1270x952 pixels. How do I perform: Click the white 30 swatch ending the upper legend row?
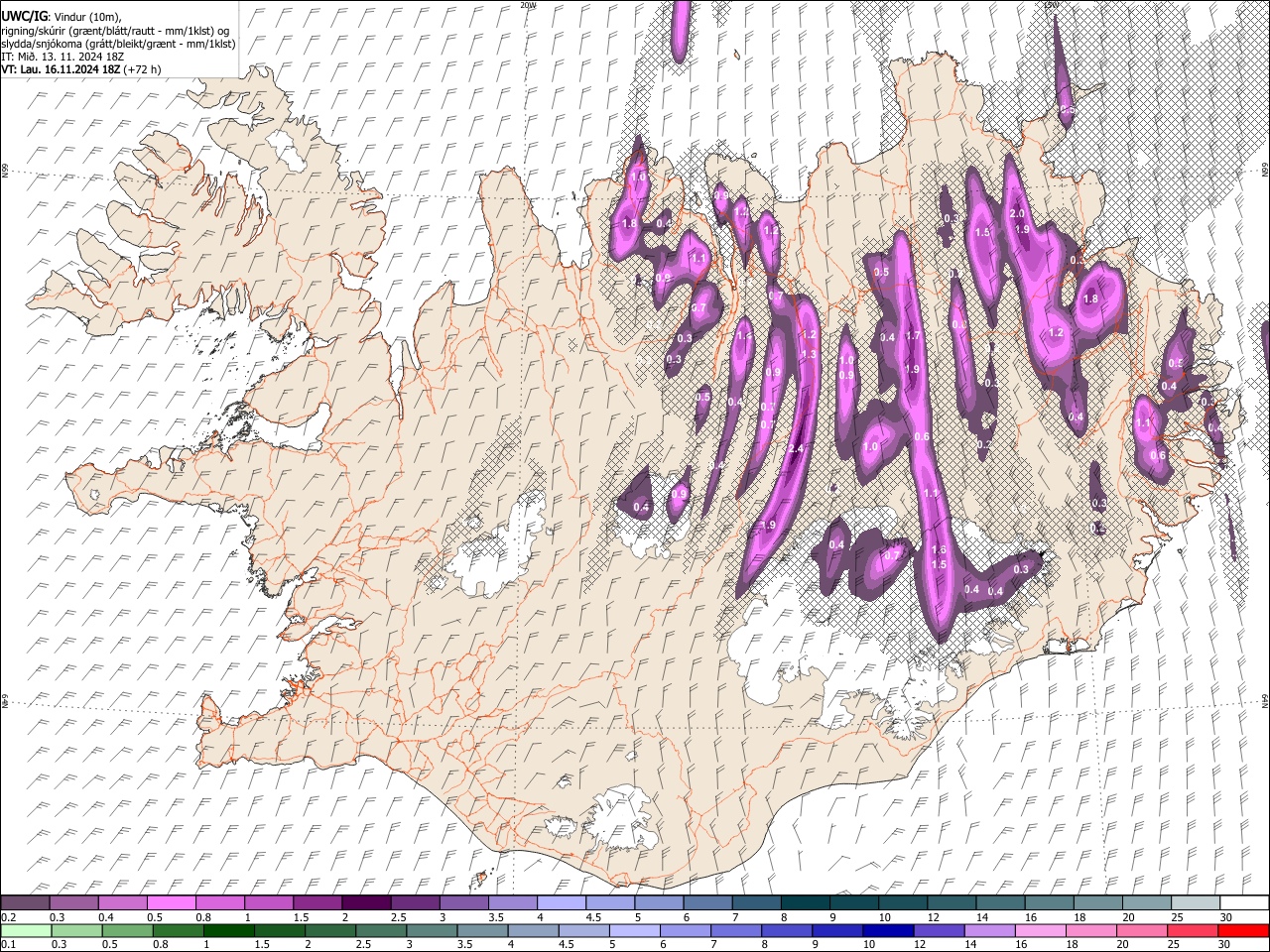click(1243, 902)
